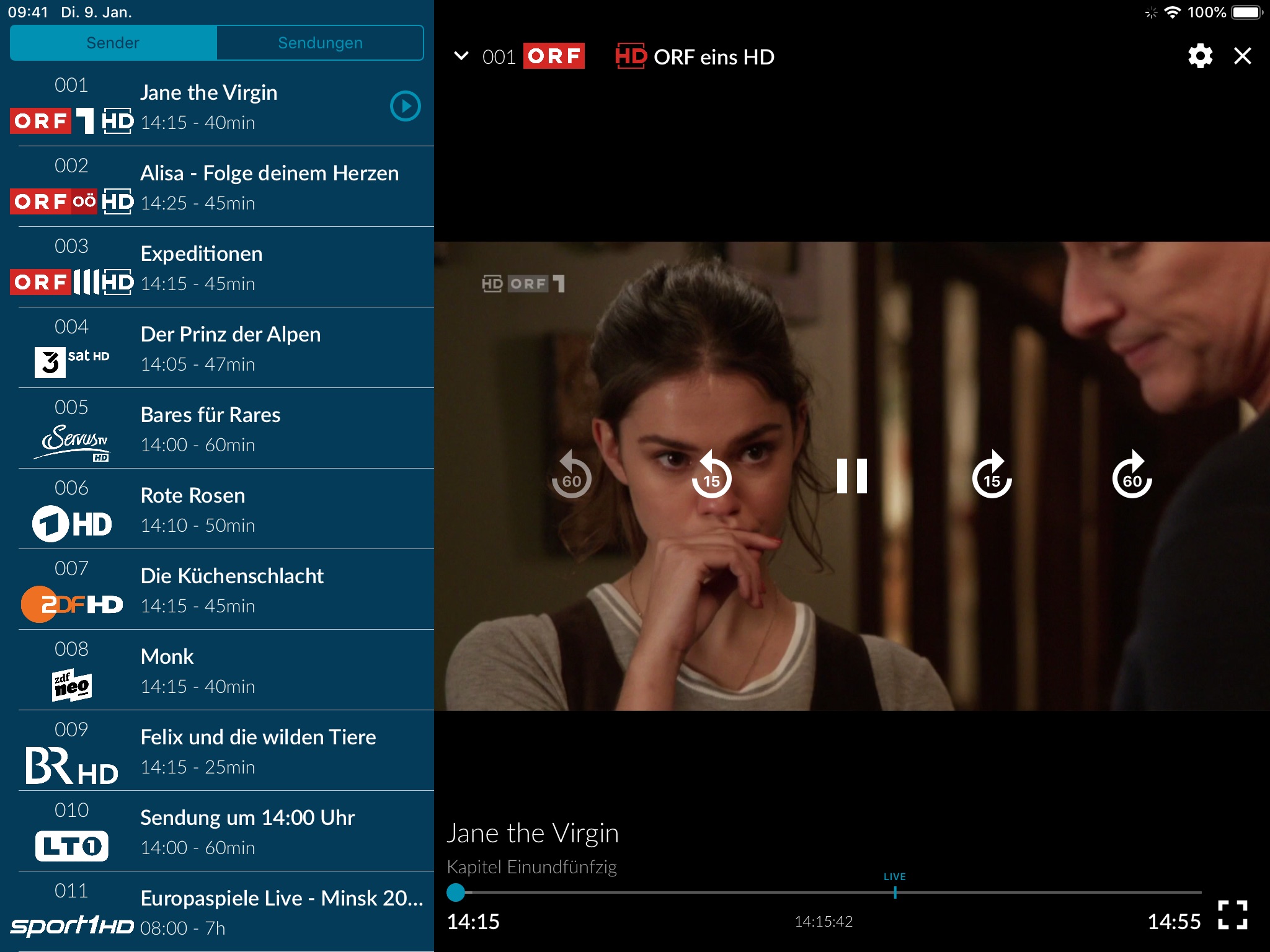Select the Das Erste HD channel logo
This screenshot has height=952, width=1270.
(72, 524)
